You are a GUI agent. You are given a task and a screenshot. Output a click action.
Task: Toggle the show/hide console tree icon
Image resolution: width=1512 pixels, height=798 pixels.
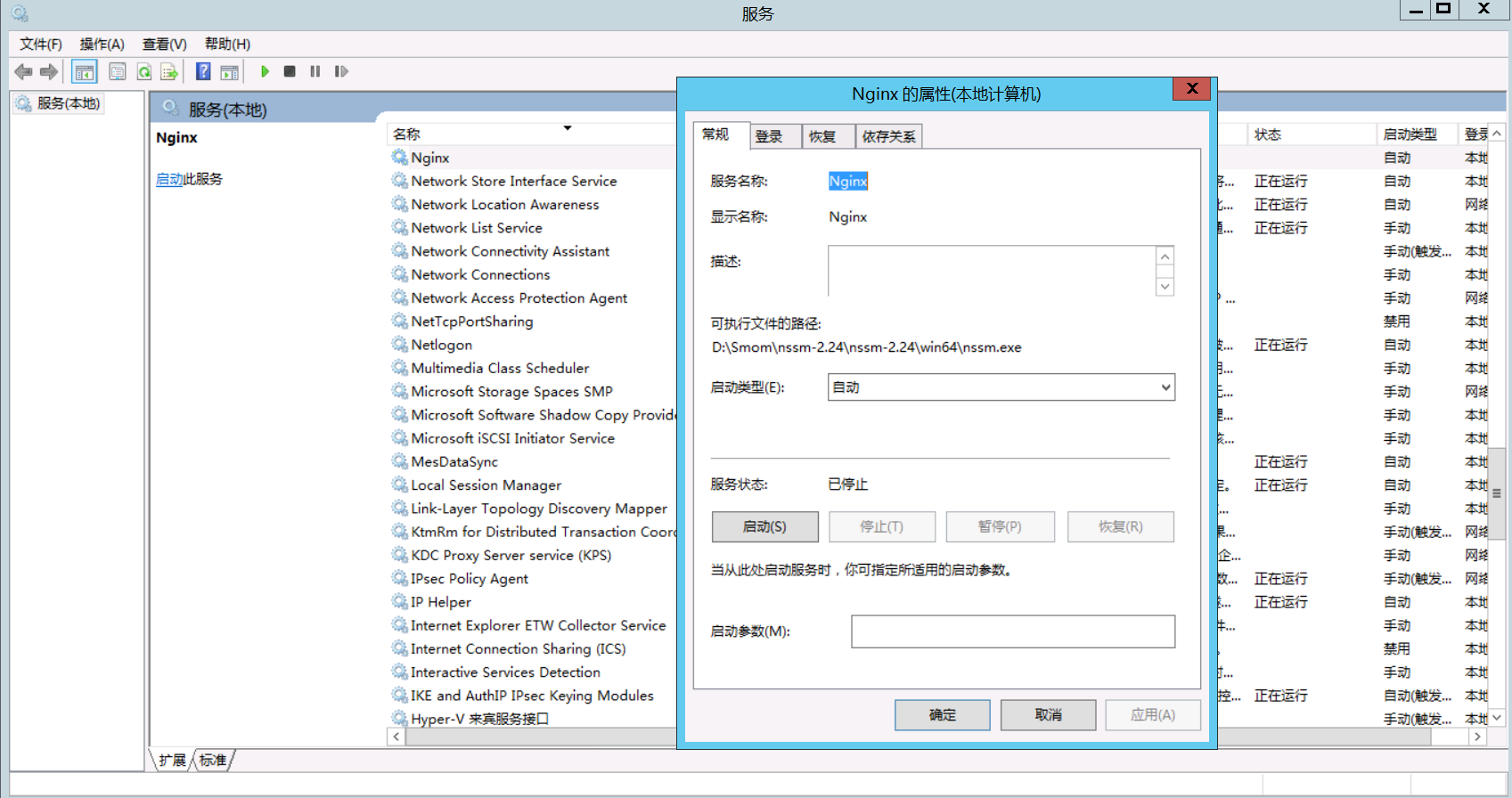tap(85, 71)
